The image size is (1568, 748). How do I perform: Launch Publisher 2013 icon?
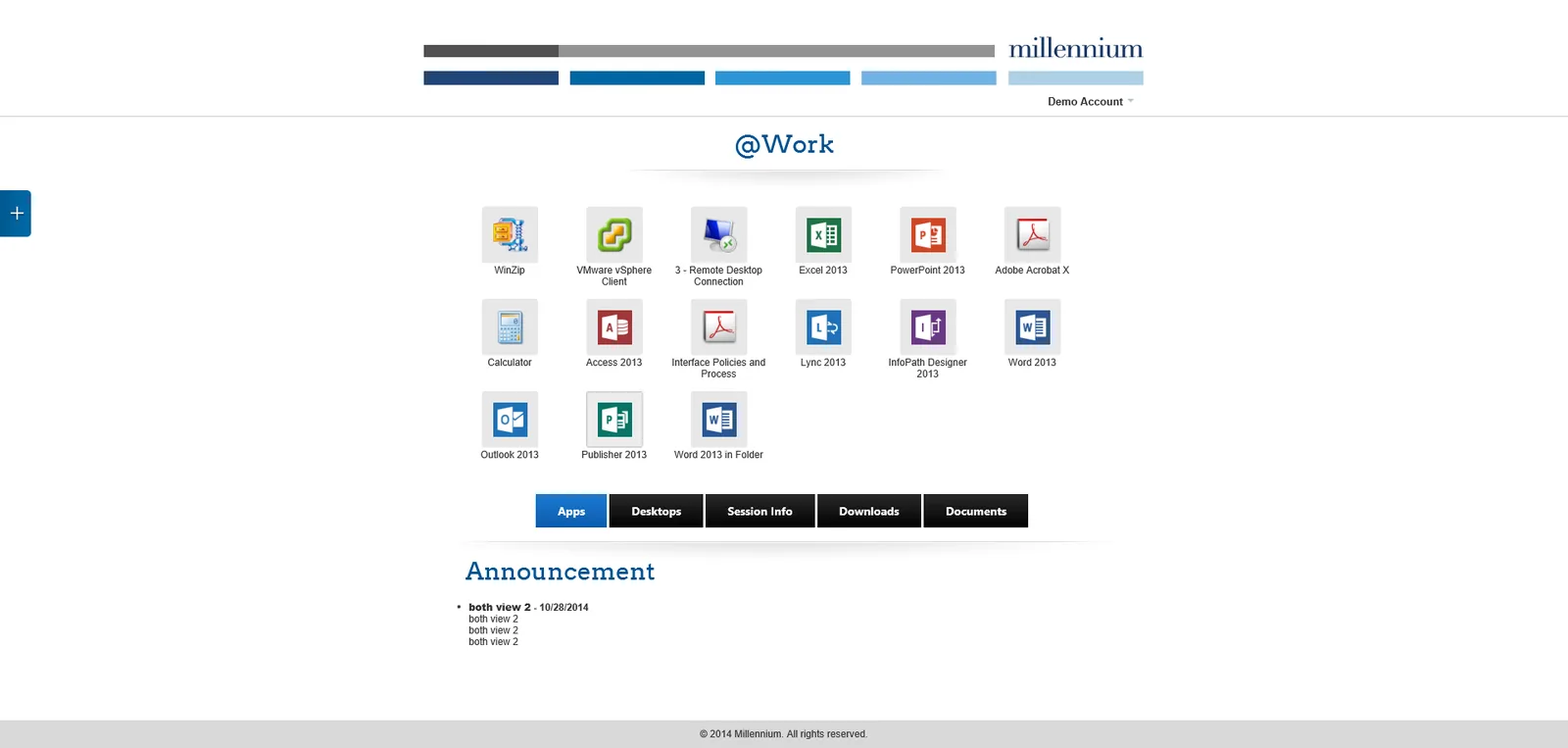[614, 419]
